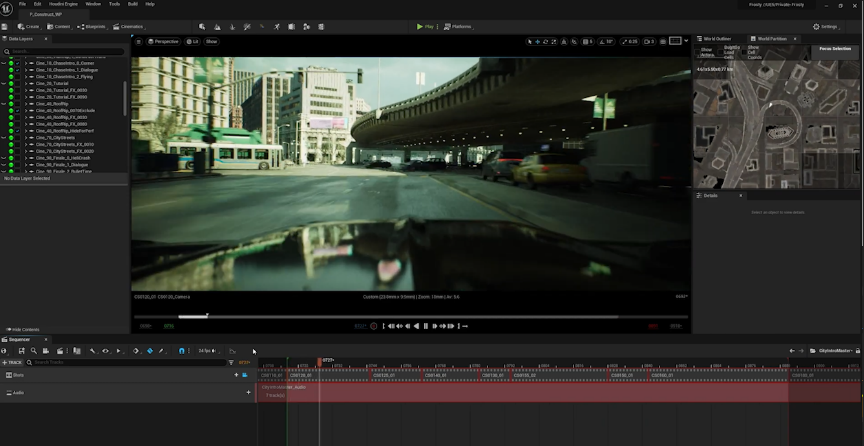Screen dimensions: 864x446
Task: Select the translate gizmo tool in viewport
Action: 538,41
